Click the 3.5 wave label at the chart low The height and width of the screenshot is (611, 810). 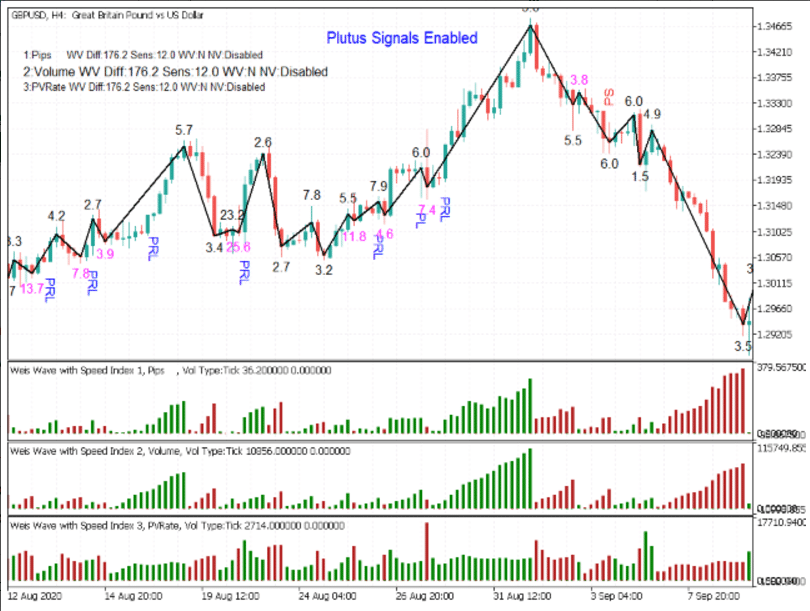pyautogui.click(x=742, y=347)
